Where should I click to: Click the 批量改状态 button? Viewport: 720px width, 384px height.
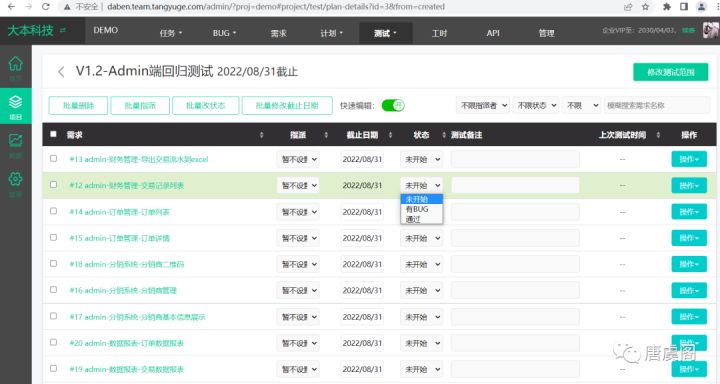(x=205, y=106)
